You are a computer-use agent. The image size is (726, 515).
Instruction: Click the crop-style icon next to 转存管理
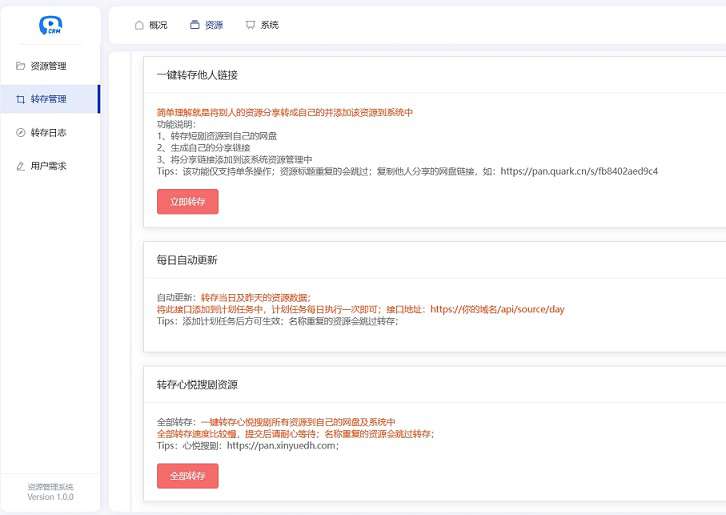point(21,99)
